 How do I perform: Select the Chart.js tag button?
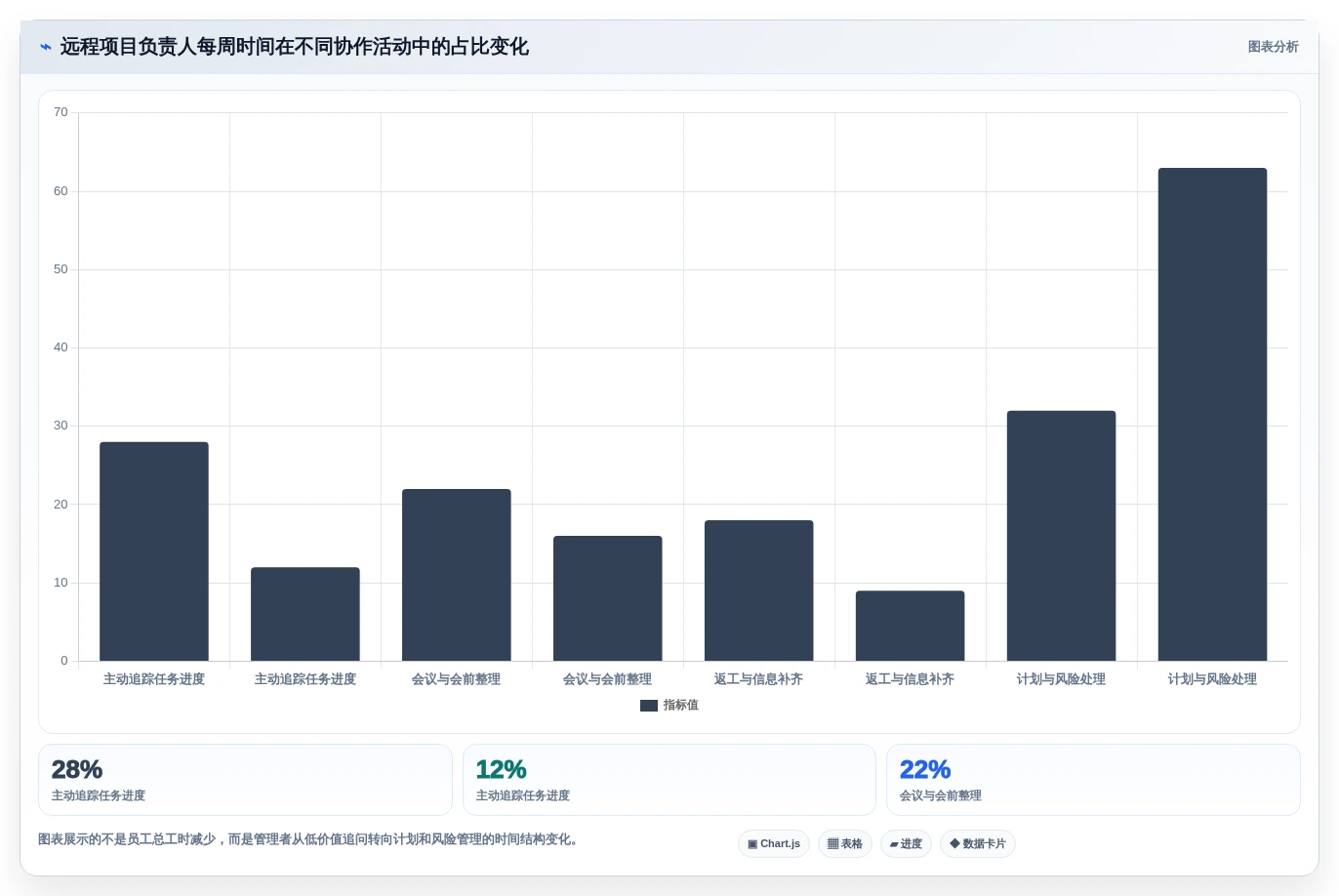coord(774,843)
